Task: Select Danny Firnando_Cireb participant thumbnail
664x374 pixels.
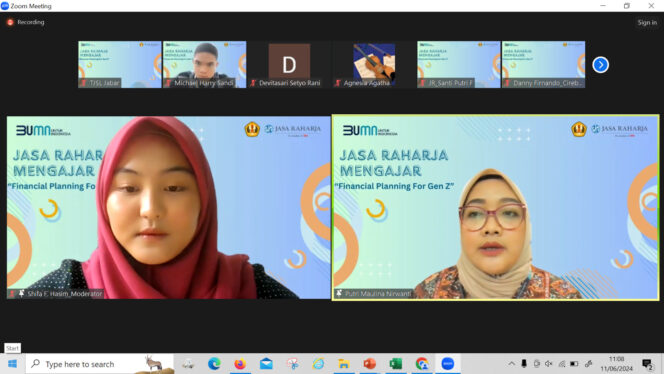Action: [x=543, y=64]
